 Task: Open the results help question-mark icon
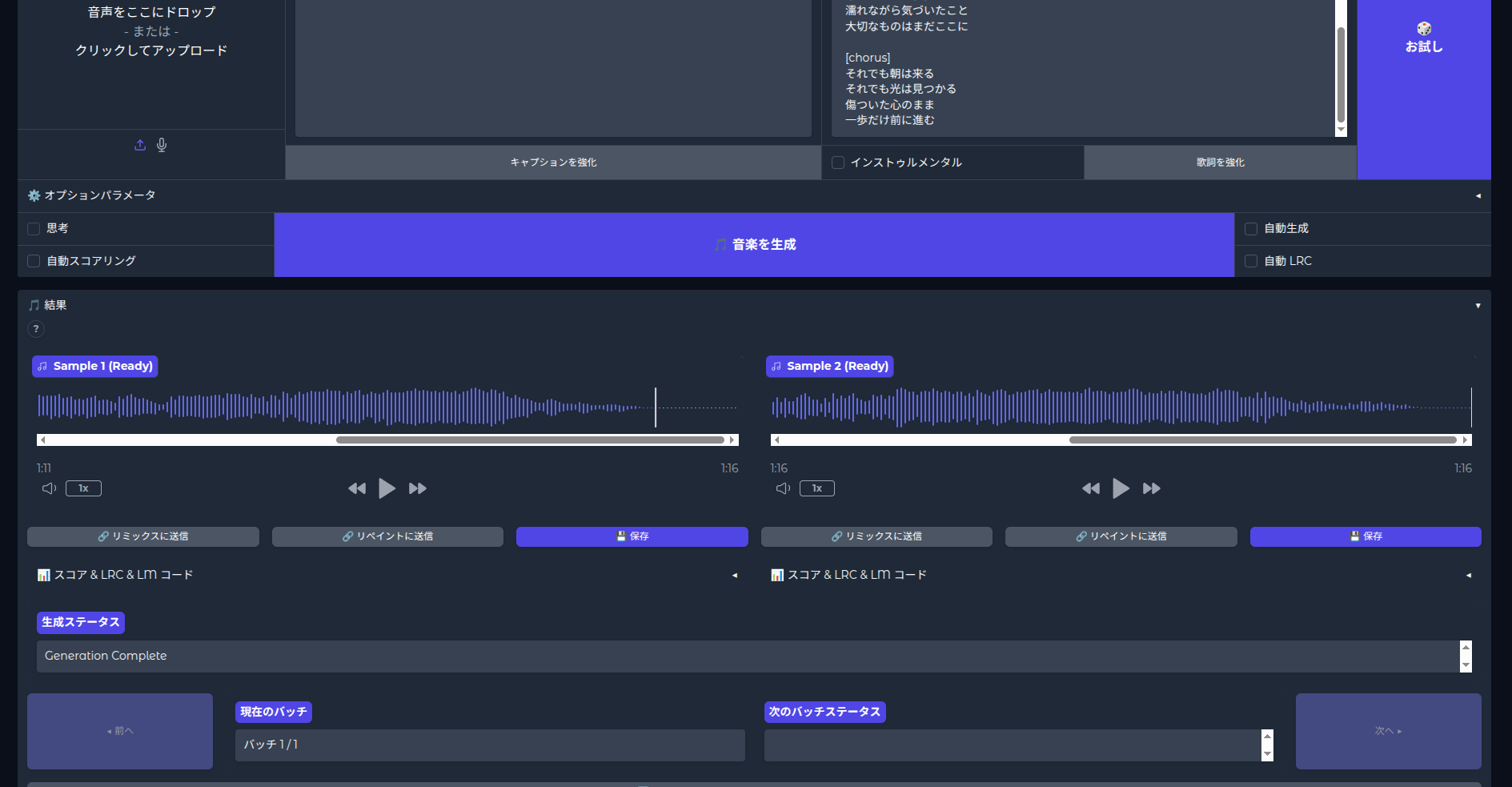click(36, 329)
